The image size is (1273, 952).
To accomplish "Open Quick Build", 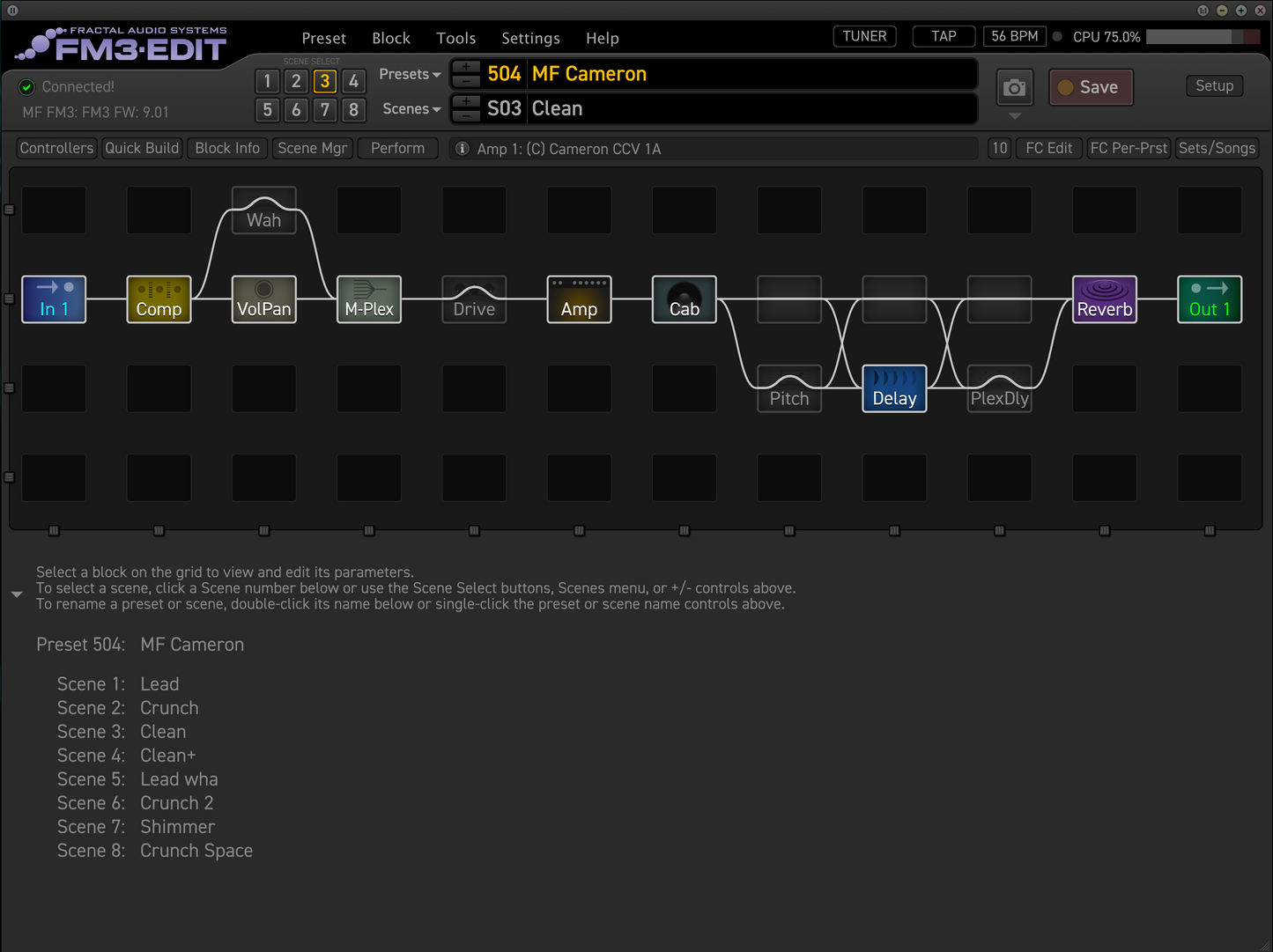I will (142, 148).
